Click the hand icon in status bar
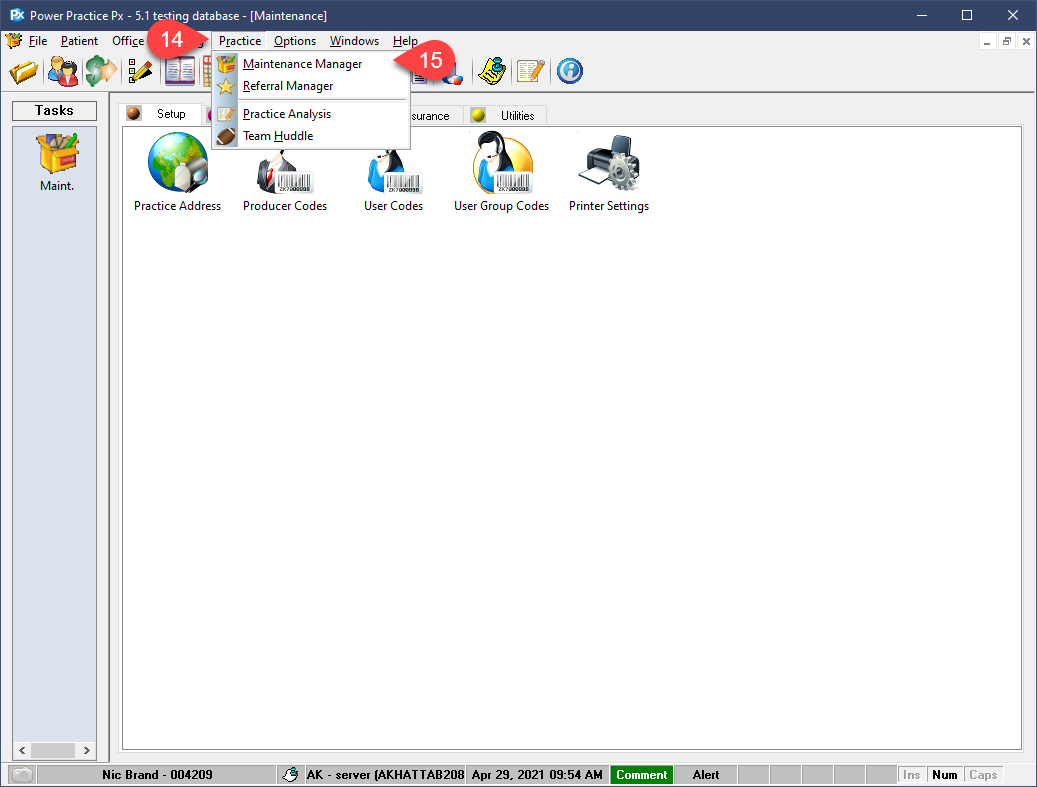Screen dimensions: 1037x787 point(290,774)
